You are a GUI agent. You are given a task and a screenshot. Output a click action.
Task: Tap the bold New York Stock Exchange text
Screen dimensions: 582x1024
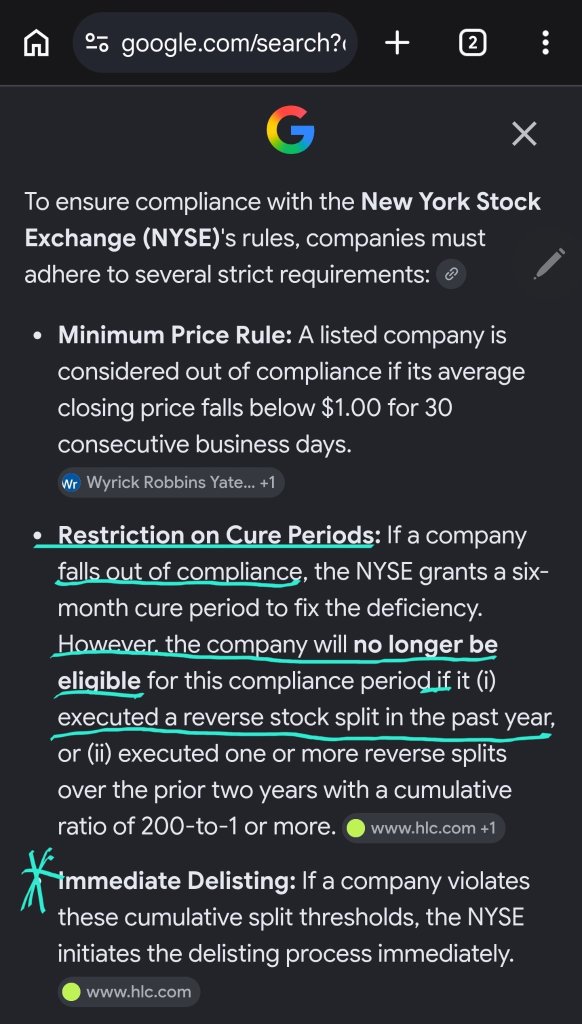(x=283, y=219)
